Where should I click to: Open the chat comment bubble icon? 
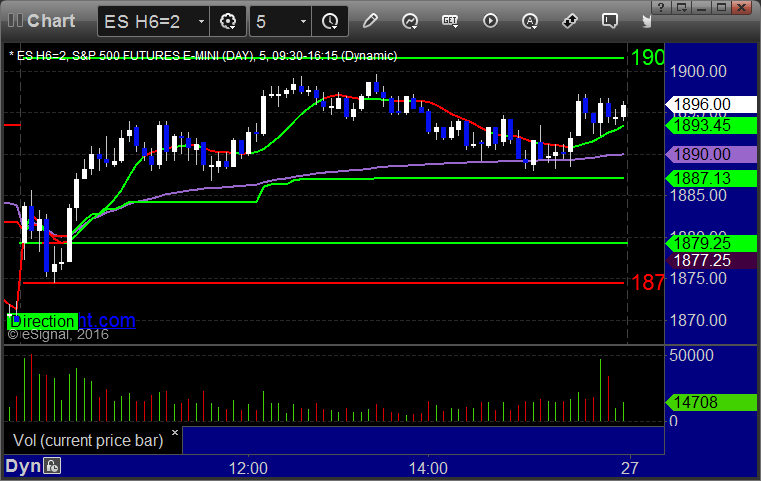tap(610, 21)
